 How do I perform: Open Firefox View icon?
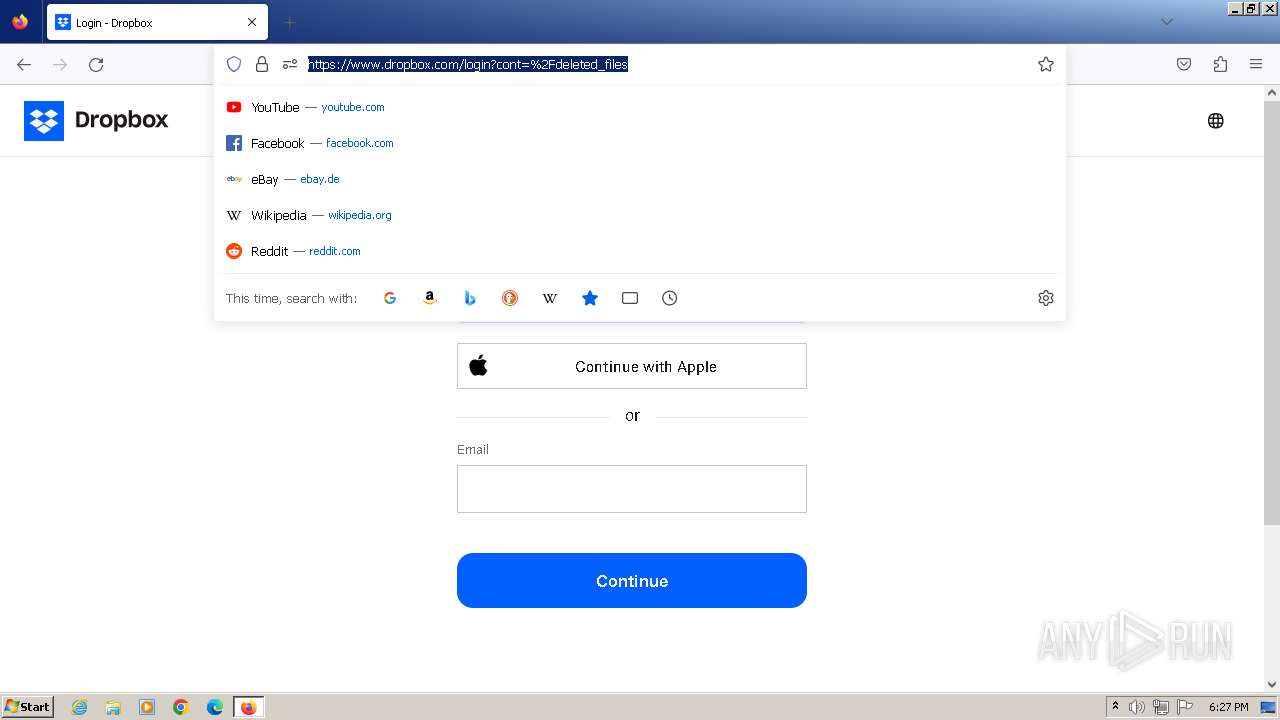20,22
